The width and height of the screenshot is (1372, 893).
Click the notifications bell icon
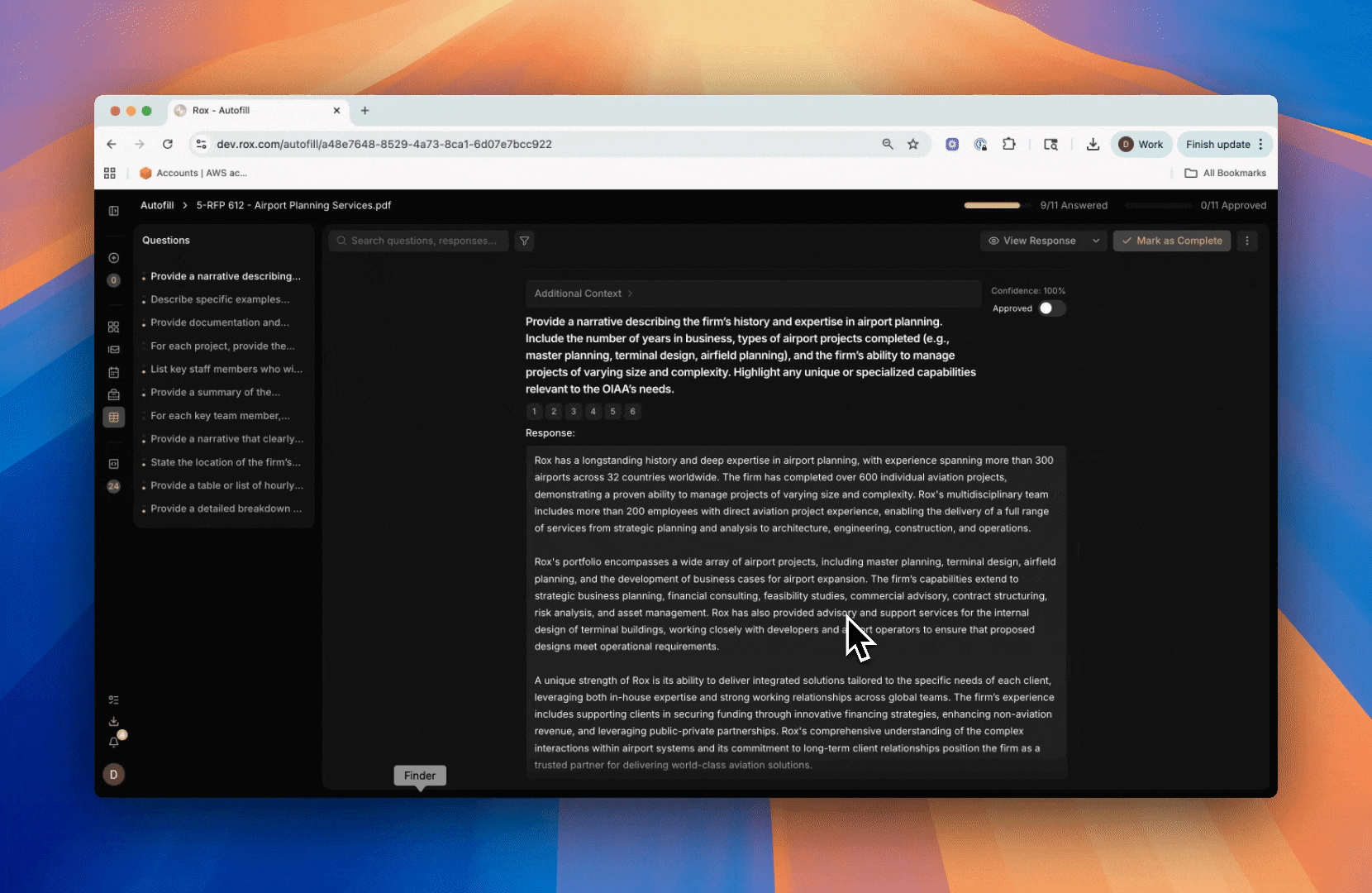pos(114,743)
